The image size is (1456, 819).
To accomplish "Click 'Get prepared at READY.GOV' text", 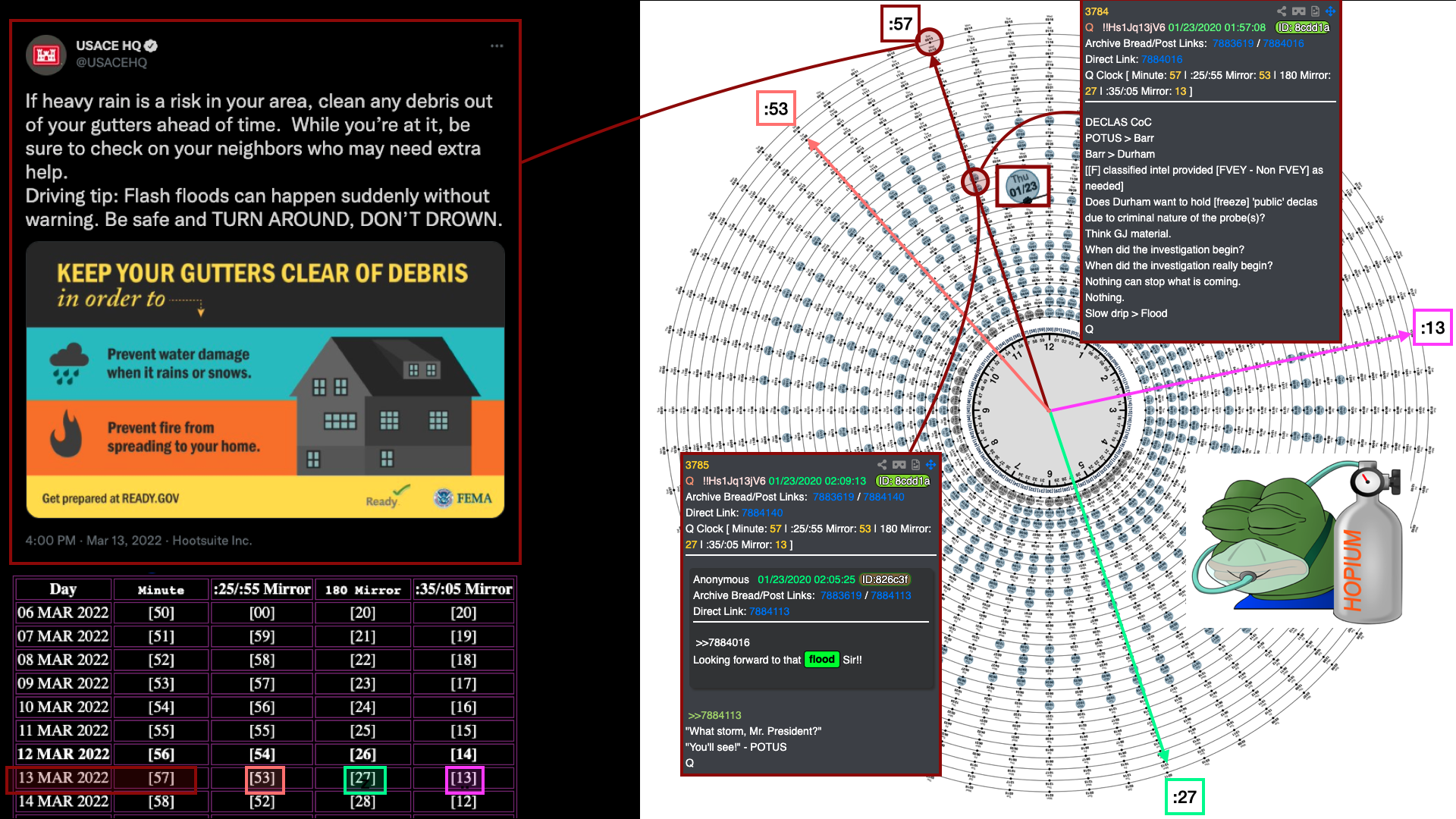I will click(x=111, y=498).
